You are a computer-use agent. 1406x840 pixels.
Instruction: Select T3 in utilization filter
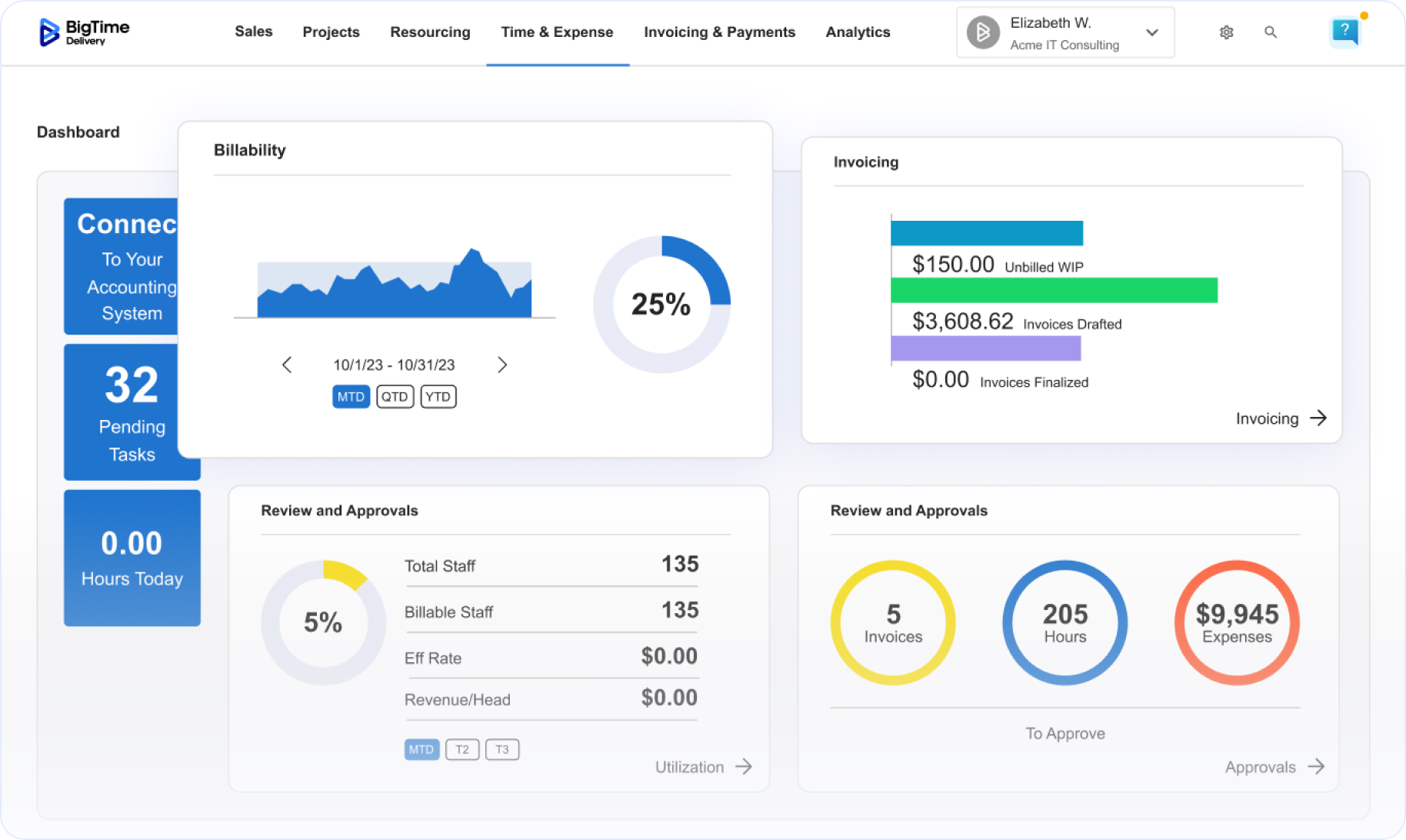pos(502,749)
